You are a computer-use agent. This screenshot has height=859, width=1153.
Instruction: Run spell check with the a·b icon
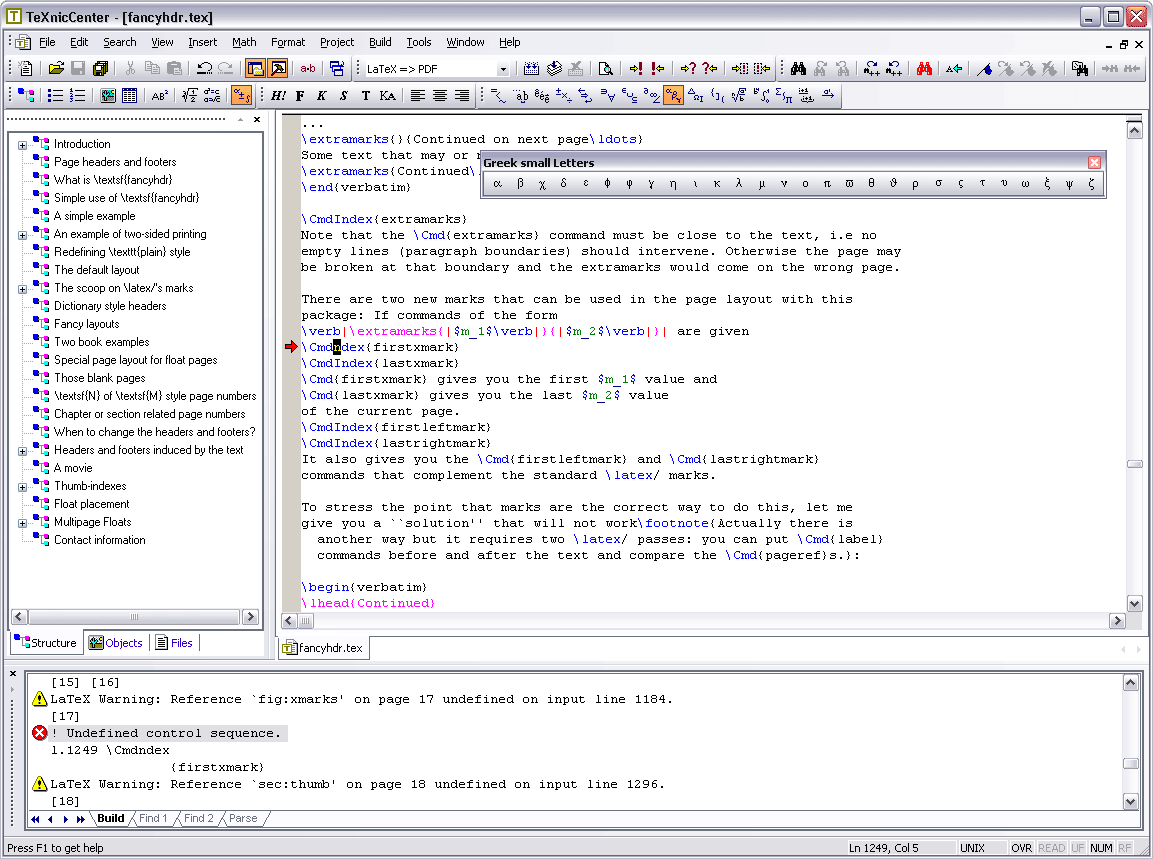point(307,69)
